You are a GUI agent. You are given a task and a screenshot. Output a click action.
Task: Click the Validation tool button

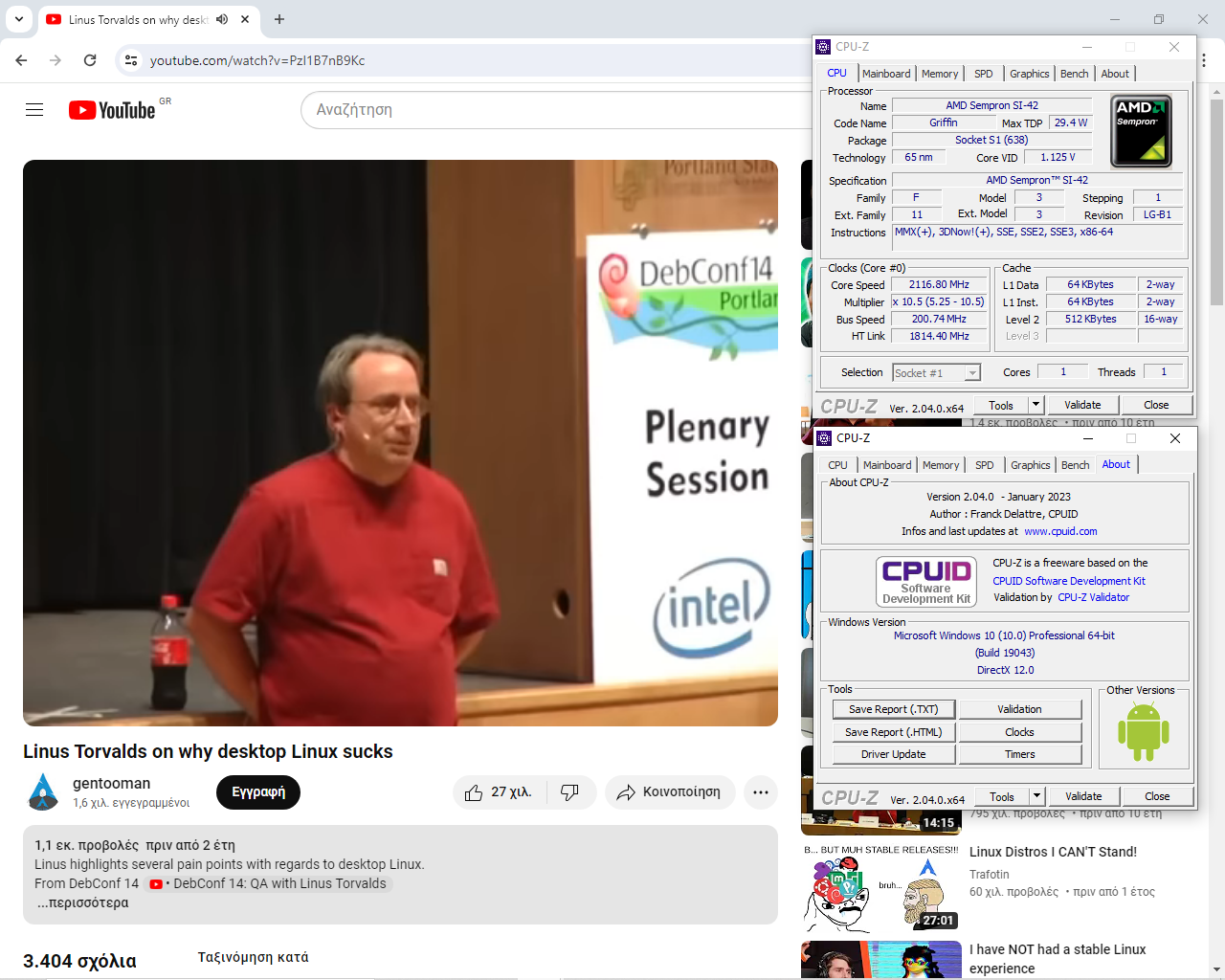tap(1020, 709)
